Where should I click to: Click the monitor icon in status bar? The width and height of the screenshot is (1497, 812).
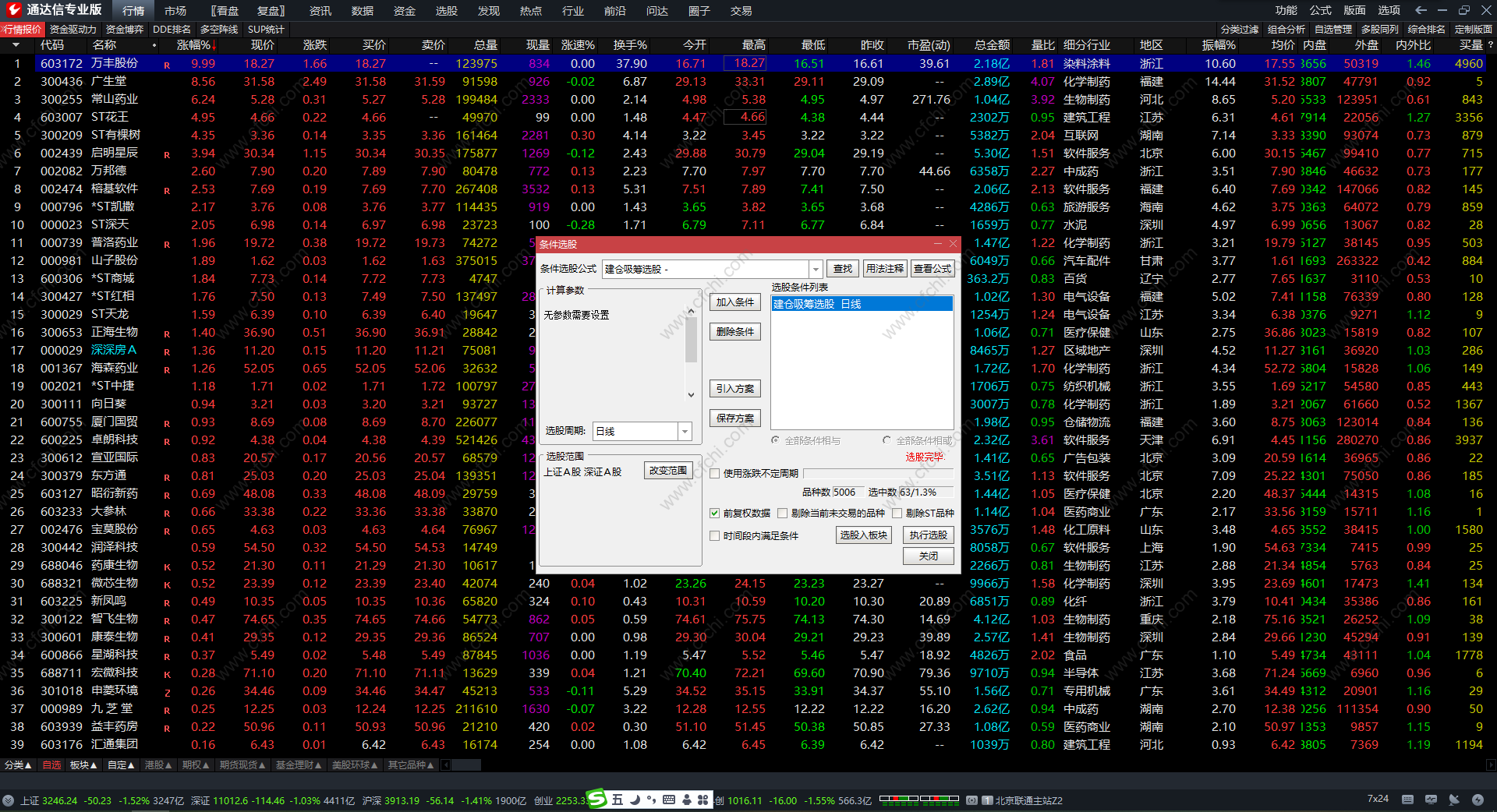click(x=1431, y=800)
